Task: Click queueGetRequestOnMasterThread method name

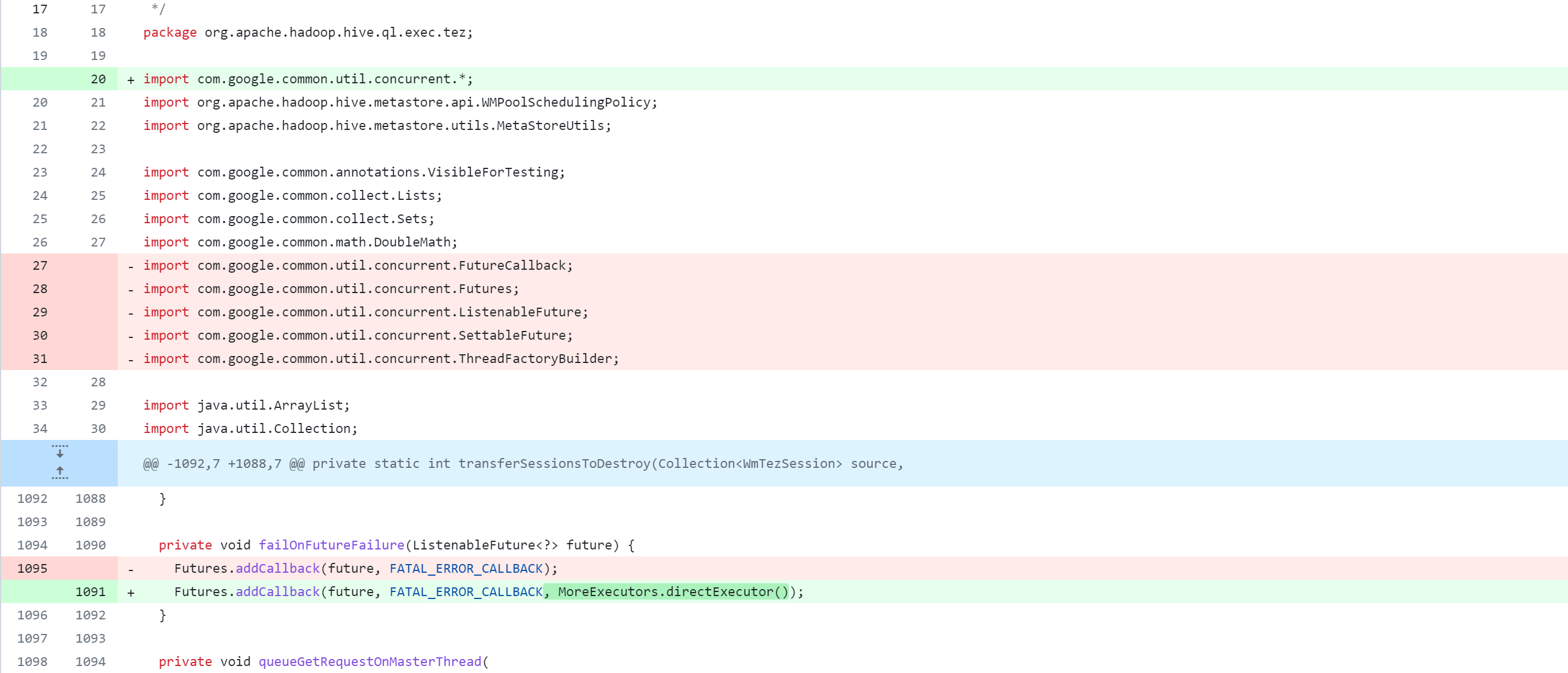Action: pos(369,661)
